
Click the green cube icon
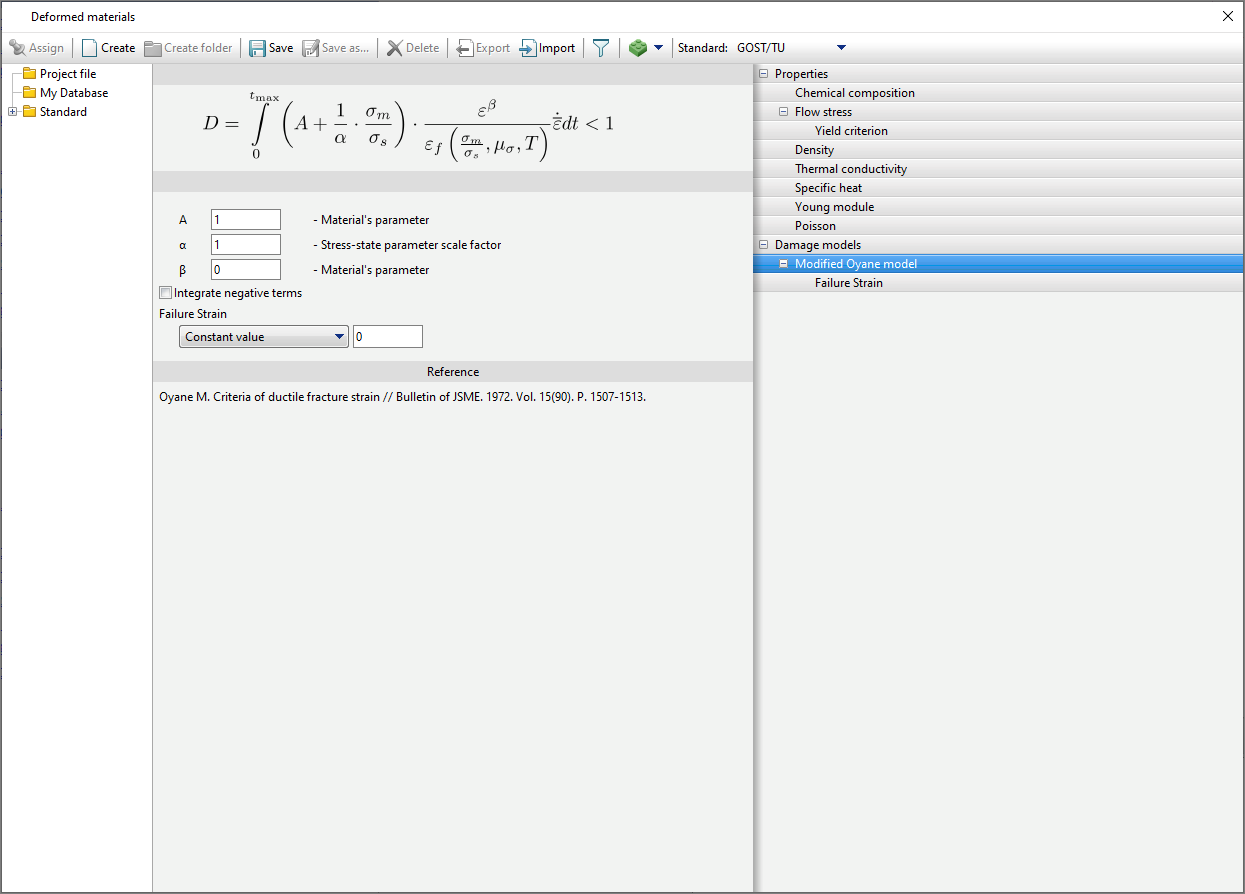click(637, 48)
